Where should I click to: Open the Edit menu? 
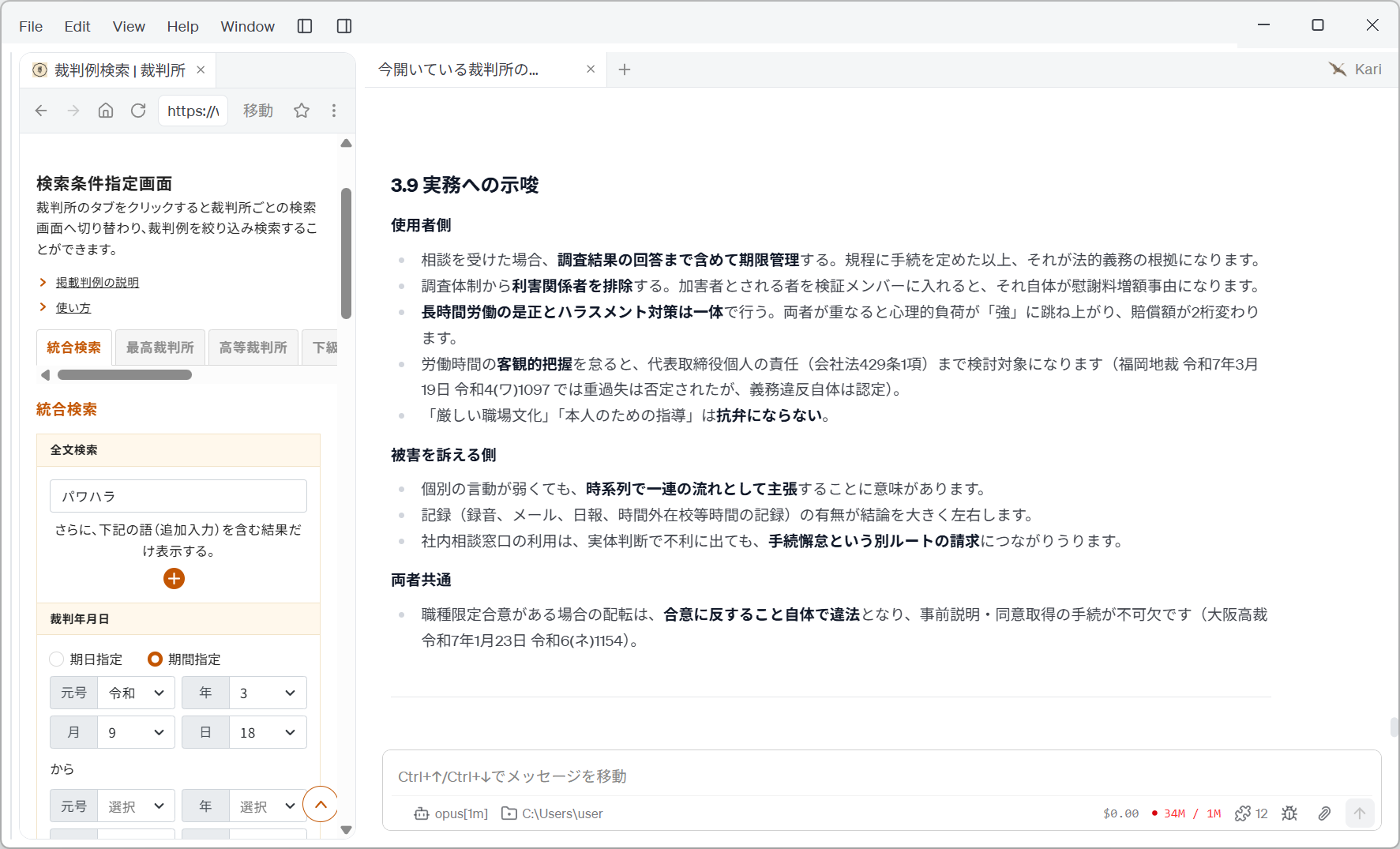(77, 26)
